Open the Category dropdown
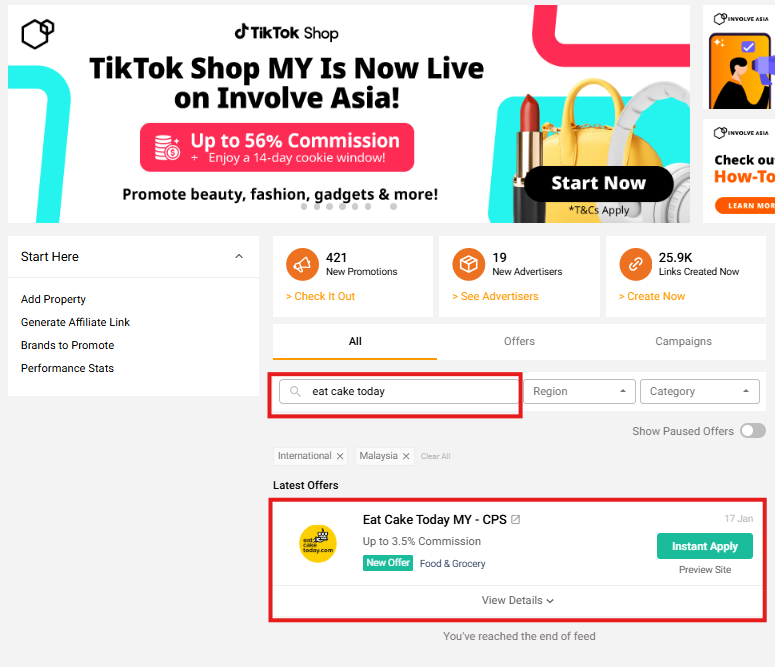 (699, 392)
